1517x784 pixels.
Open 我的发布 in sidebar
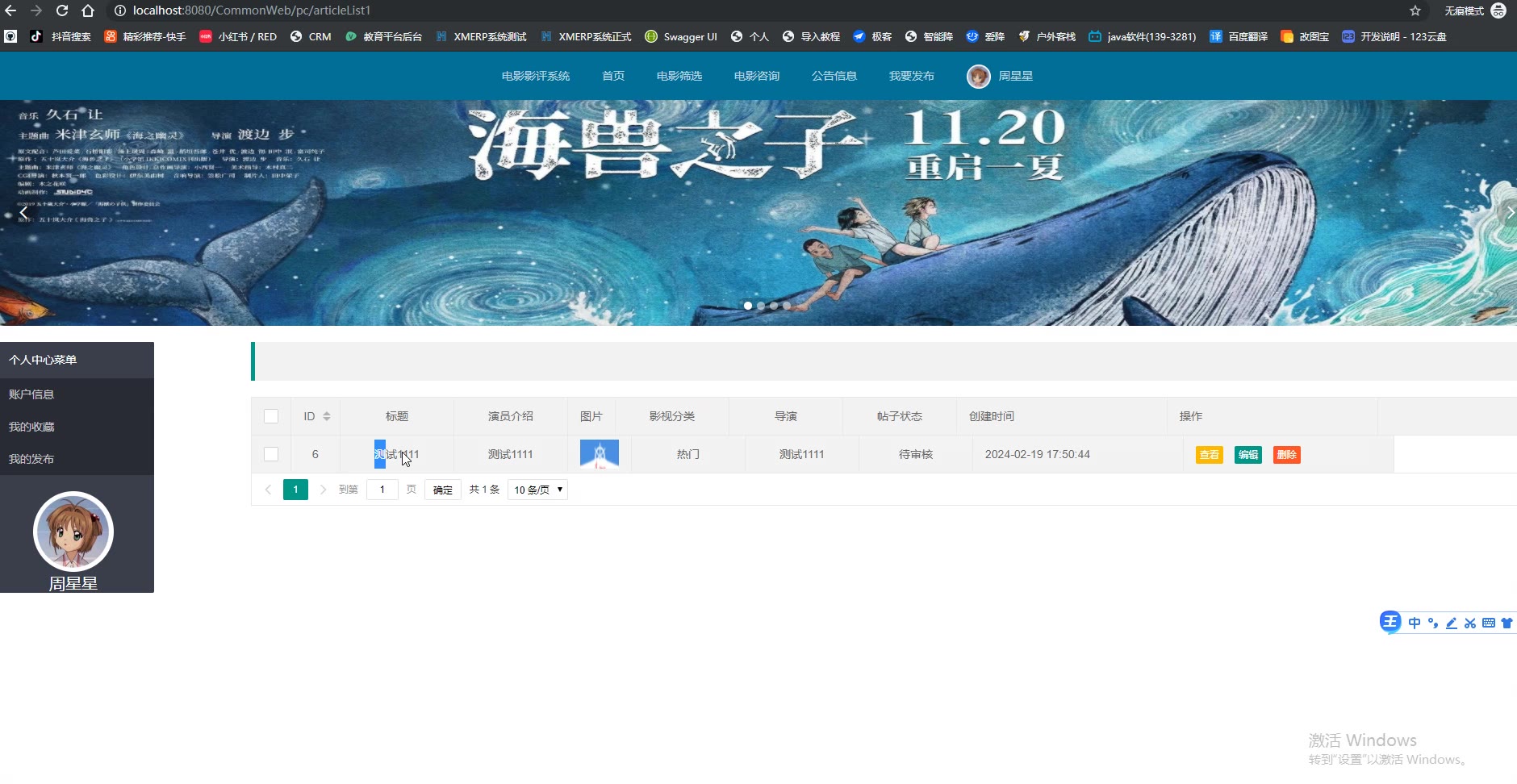point(77,459)
